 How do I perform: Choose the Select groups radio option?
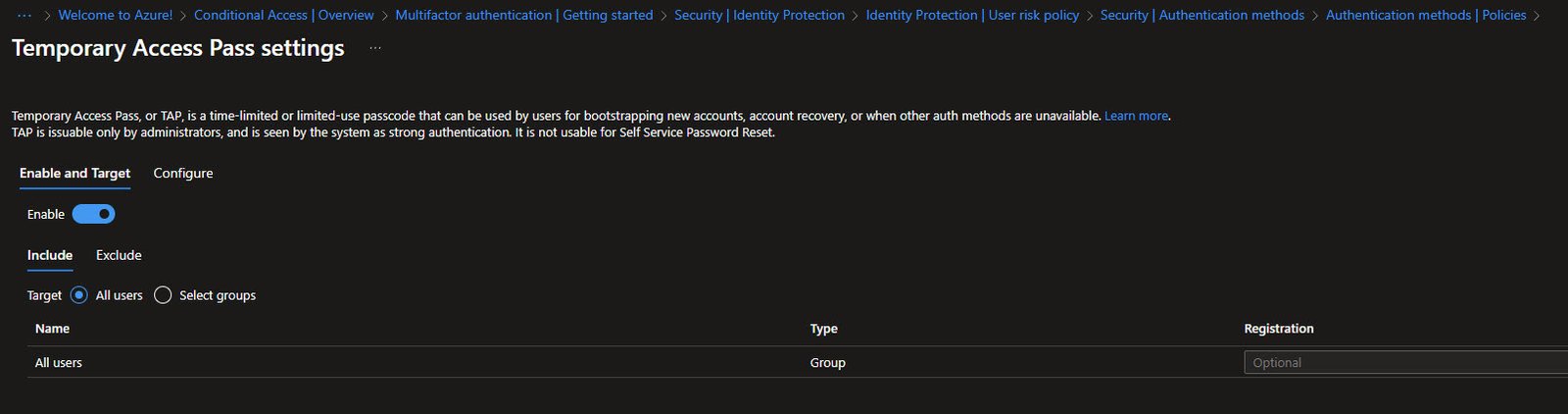tap(163, 295)
